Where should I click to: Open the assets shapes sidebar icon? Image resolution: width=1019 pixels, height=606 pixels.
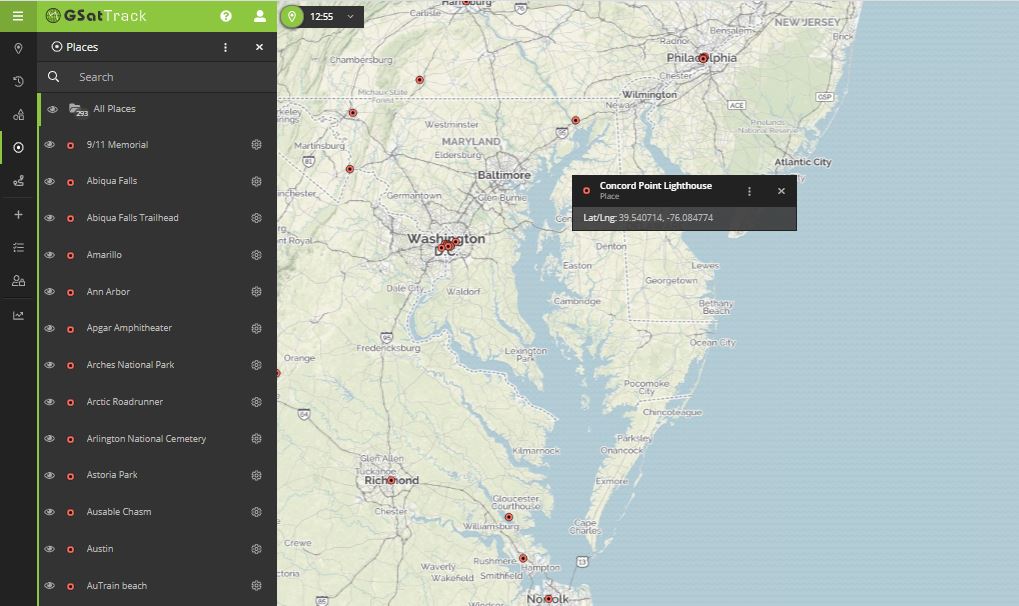pos(18,114)
